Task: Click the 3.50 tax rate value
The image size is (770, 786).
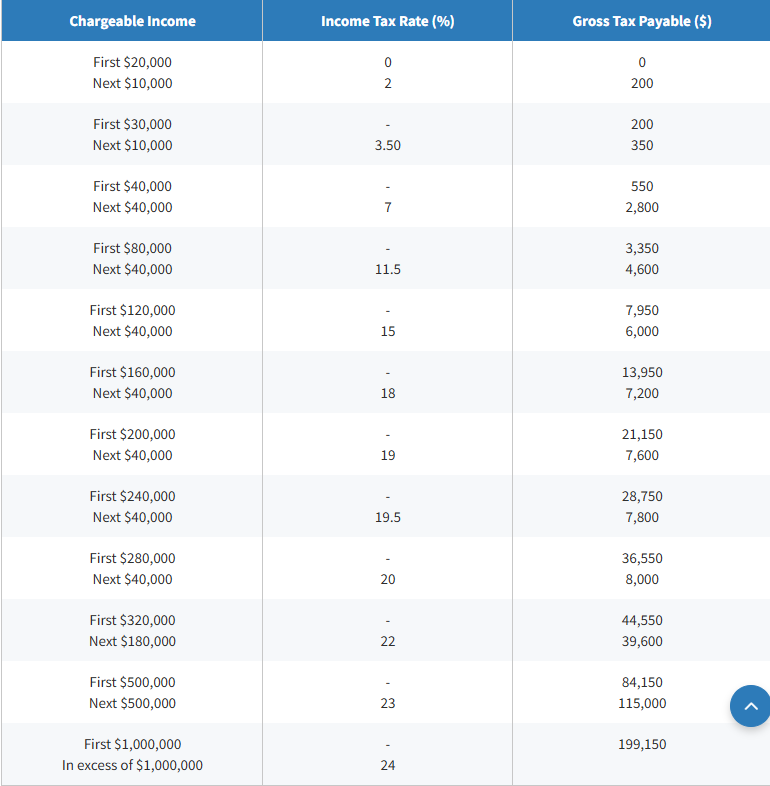Action: (387, 145)
